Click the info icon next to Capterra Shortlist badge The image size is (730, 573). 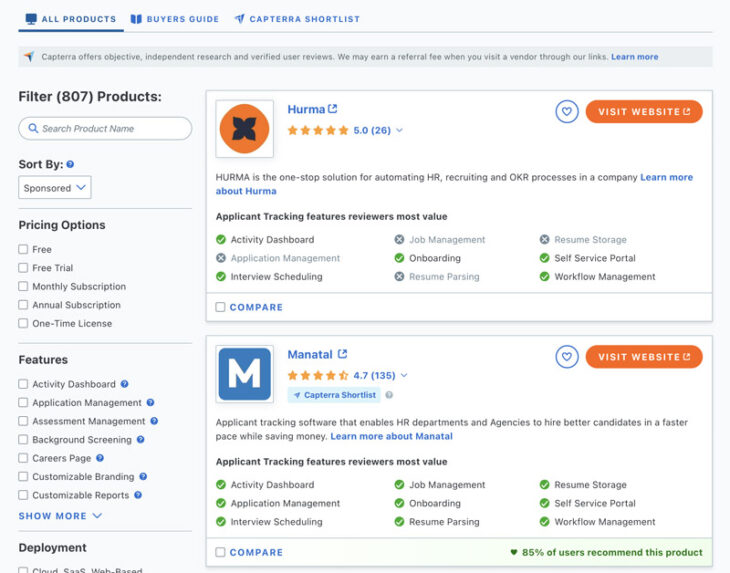coord(389,395)
